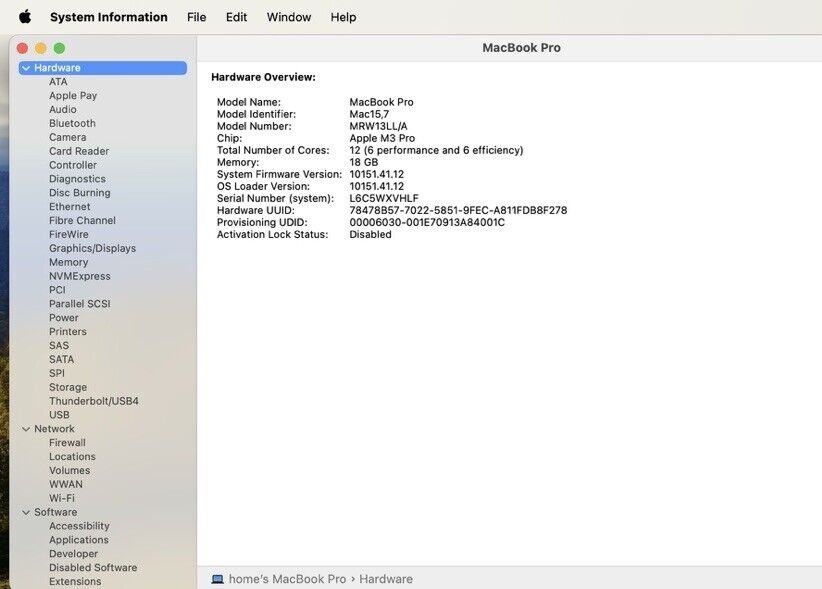Select Parallel SCSI in the sidebar

(80, 304)
